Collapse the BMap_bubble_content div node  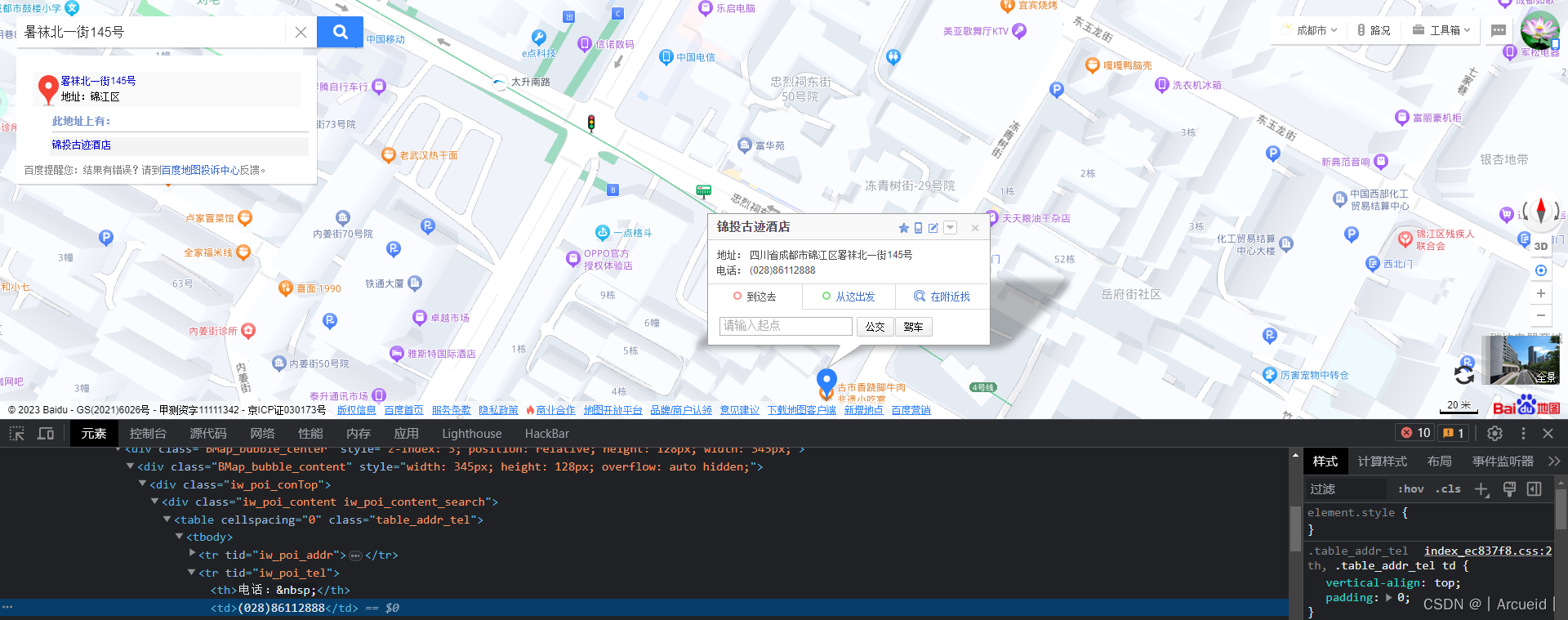coord(130,466)
